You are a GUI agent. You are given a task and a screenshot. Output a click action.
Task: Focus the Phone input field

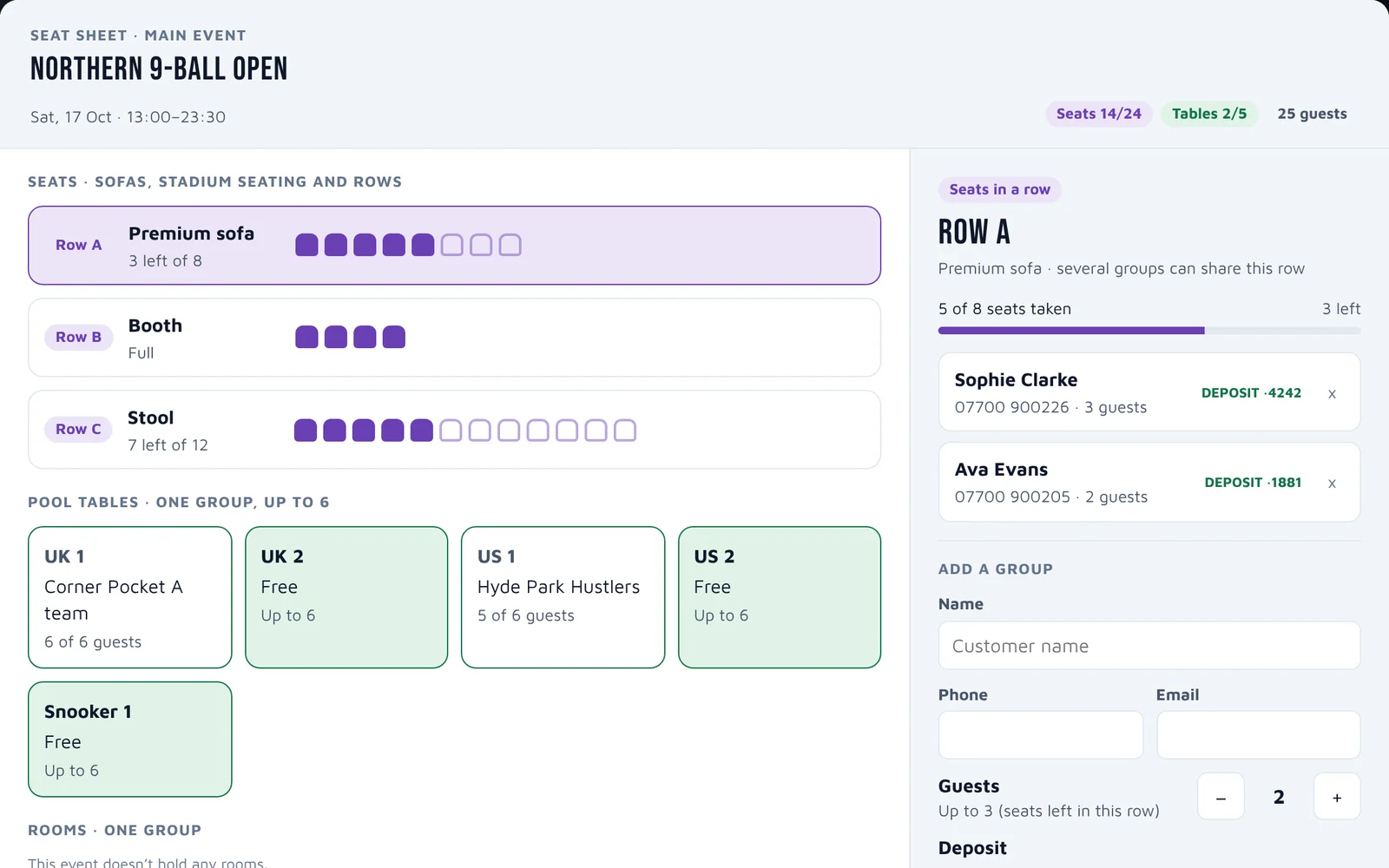point(1041,735)
